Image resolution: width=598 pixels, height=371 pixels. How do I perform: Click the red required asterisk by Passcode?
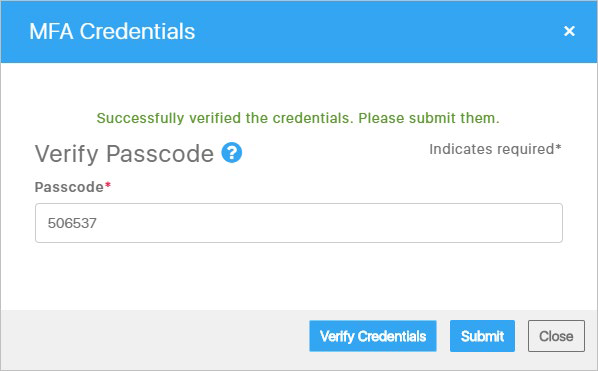point(108,185)
